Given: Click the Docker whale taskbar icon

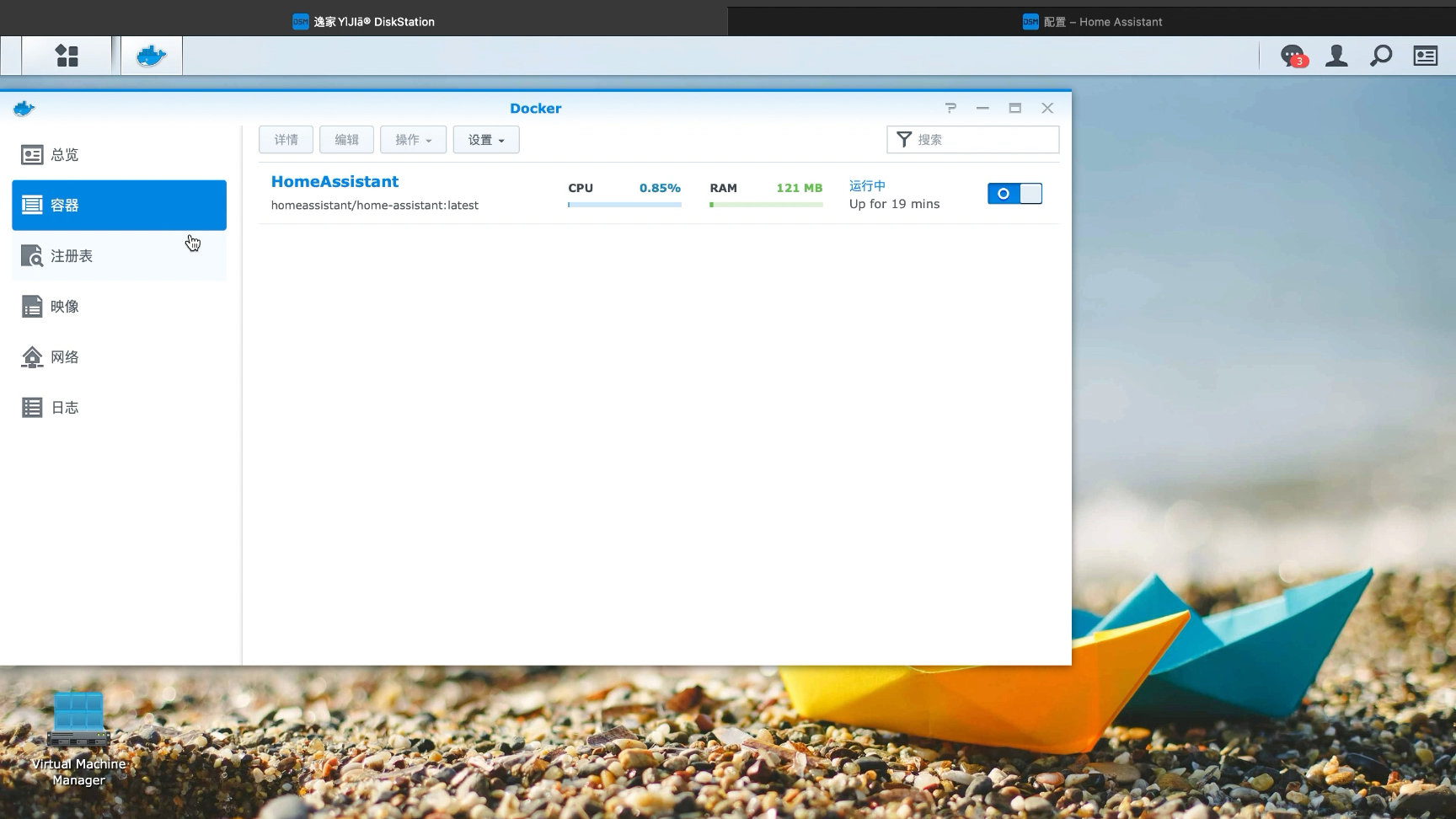Looking at the screenshot, I should tap(152, 56).
